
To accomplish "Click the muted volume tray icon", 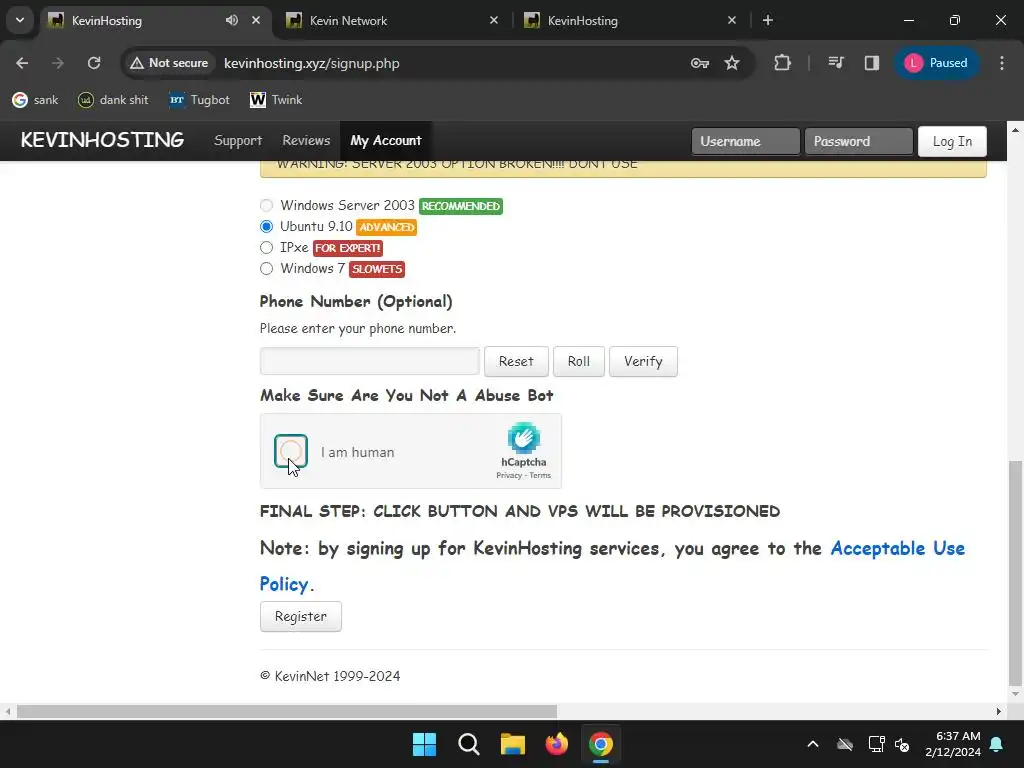I will tap(902, 744).
